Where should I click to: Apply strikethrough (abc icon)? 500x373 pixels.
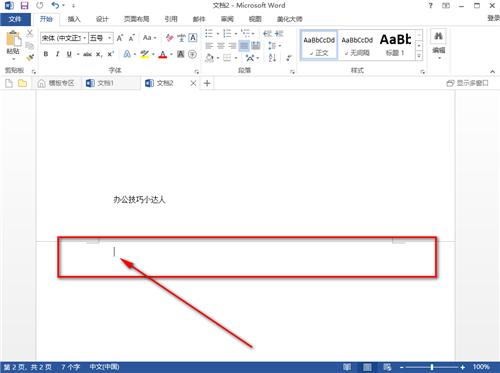(x=87, y=54)
